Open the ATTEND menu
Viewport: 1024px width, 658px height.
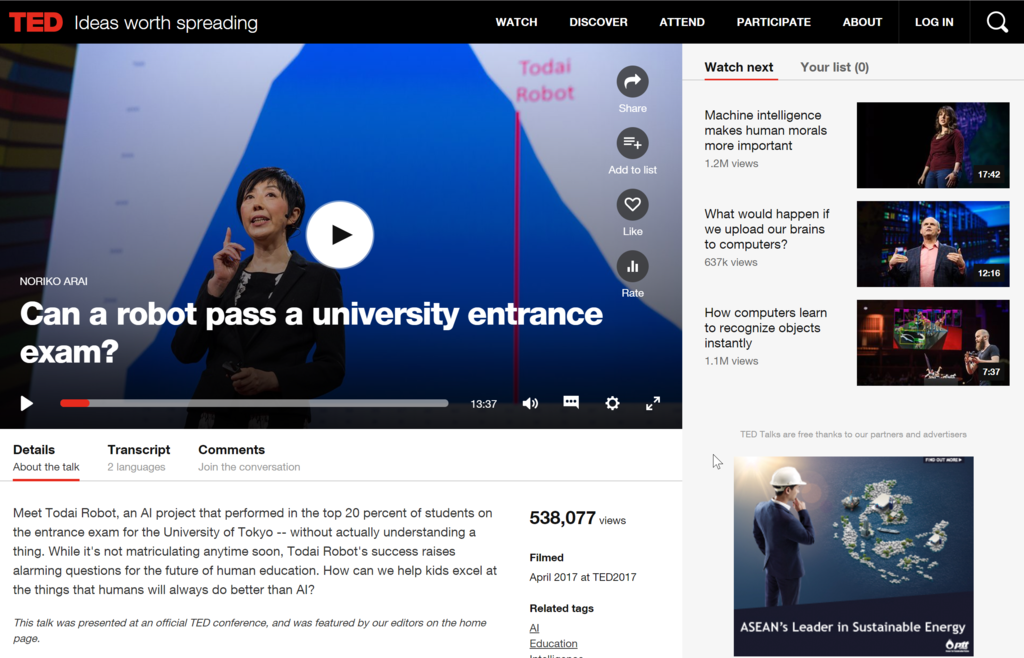point(682,22)
